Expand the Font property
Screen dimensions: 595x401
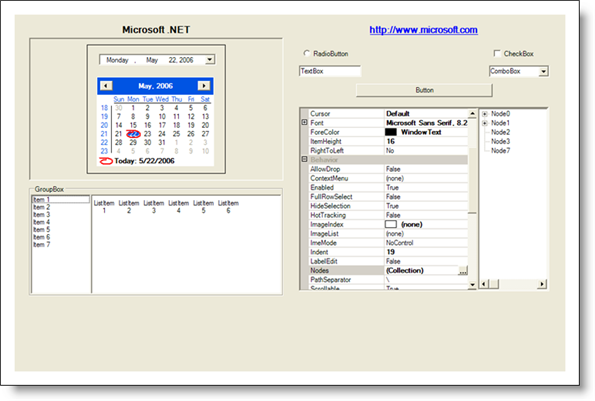tap(304, 123)
